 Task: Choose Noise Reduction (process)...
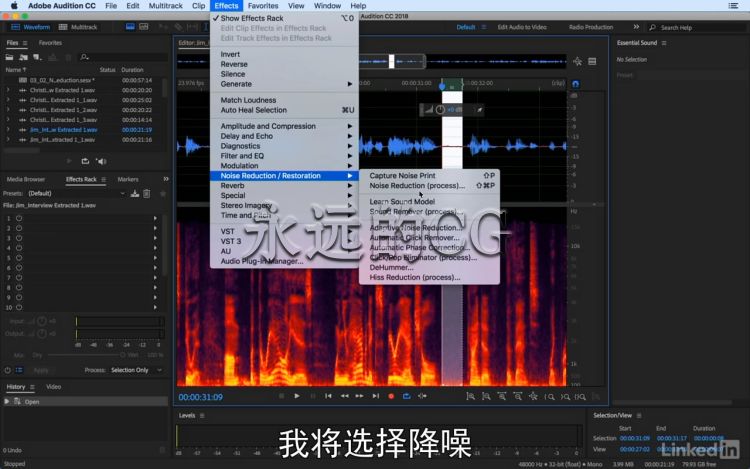point(429,185)
